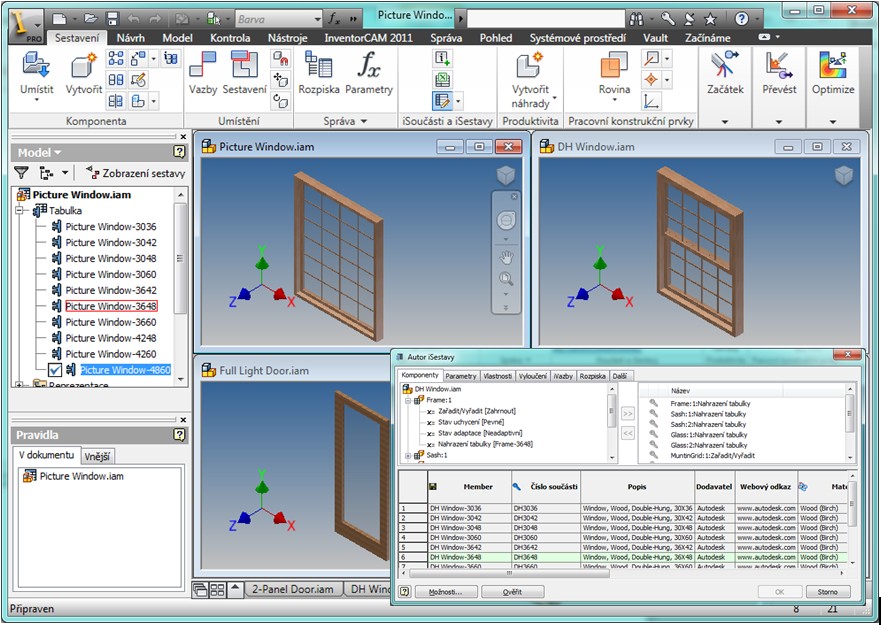Image resolution: width=881 pixels, height=626 pixels.
Task: Click Nahrazení tabulky [Frame-3648] entry
Action: pos(485,444)
